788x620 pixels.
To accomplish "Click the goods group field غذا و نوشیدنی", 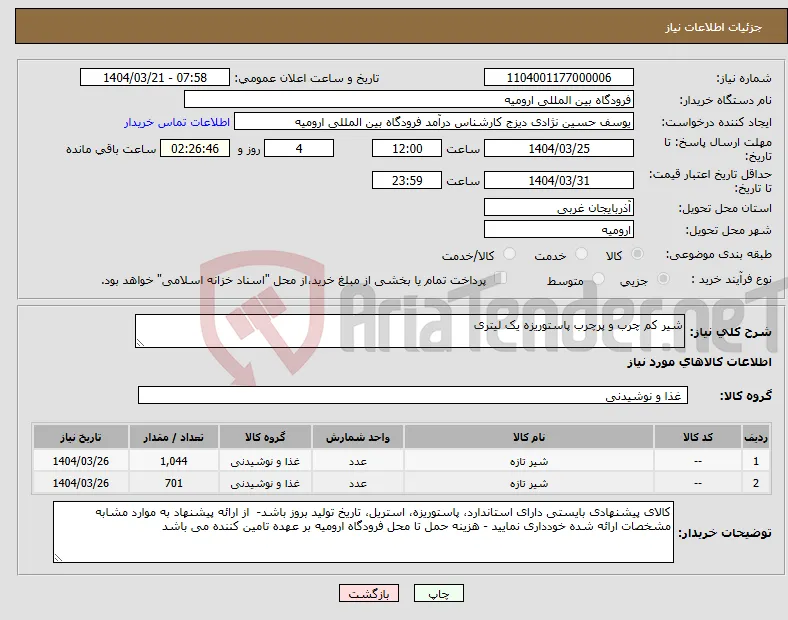I will click(x=413, y=395).
